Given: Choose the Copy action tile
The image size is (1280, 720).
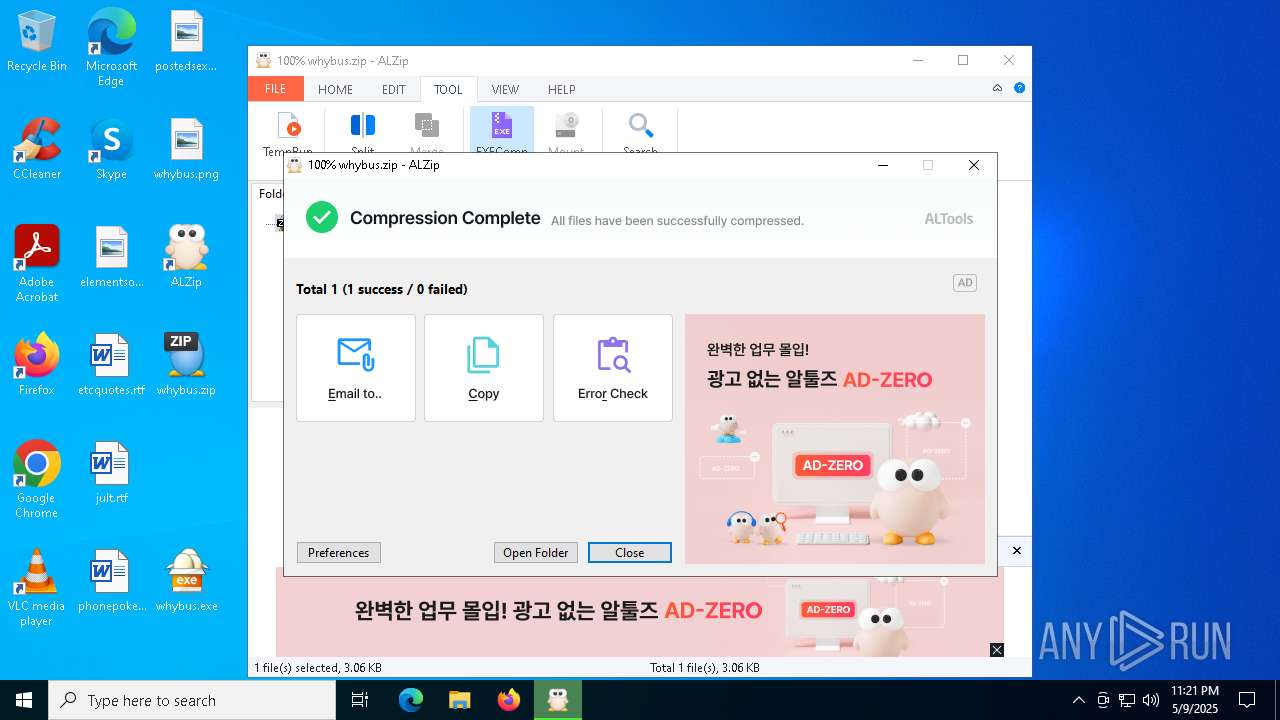Looking at the screenshot, I should (484, 368).
